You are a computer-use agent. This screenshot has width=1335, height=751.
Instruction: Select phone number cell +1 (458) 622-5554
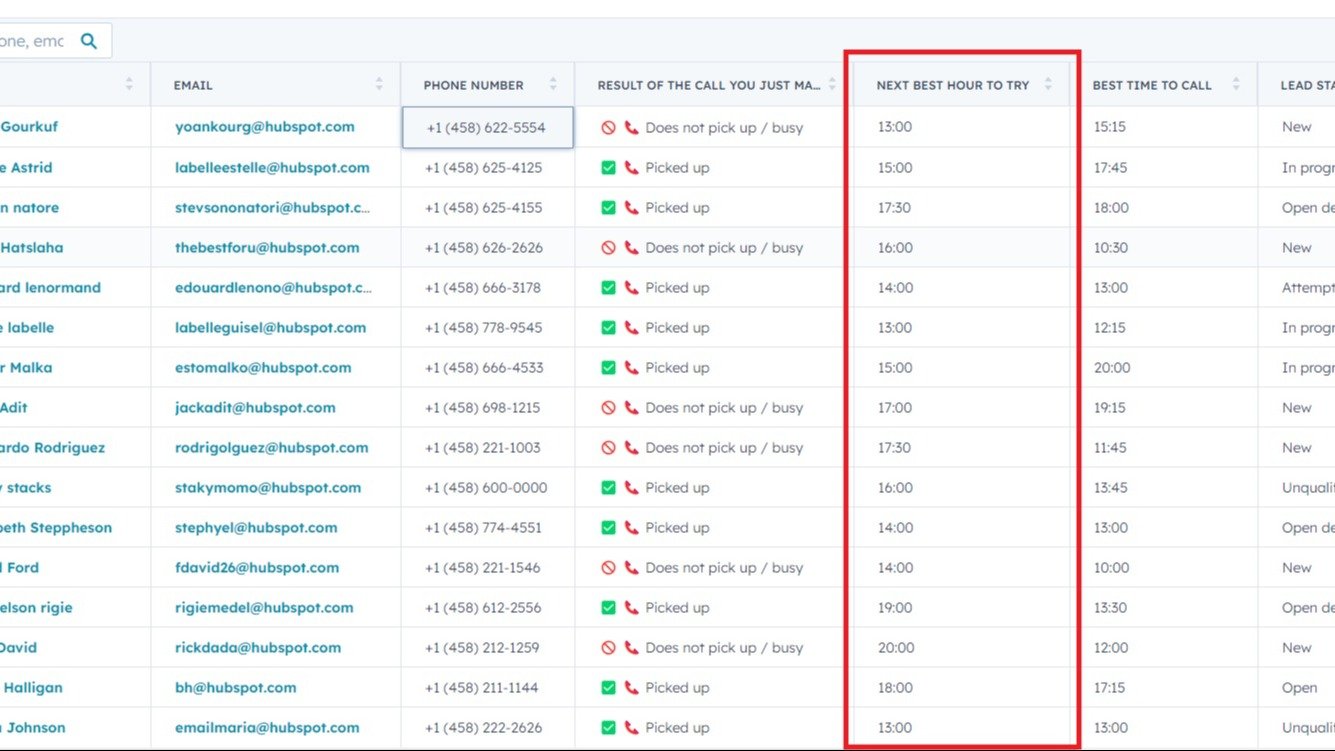click(x=487, y=128)
